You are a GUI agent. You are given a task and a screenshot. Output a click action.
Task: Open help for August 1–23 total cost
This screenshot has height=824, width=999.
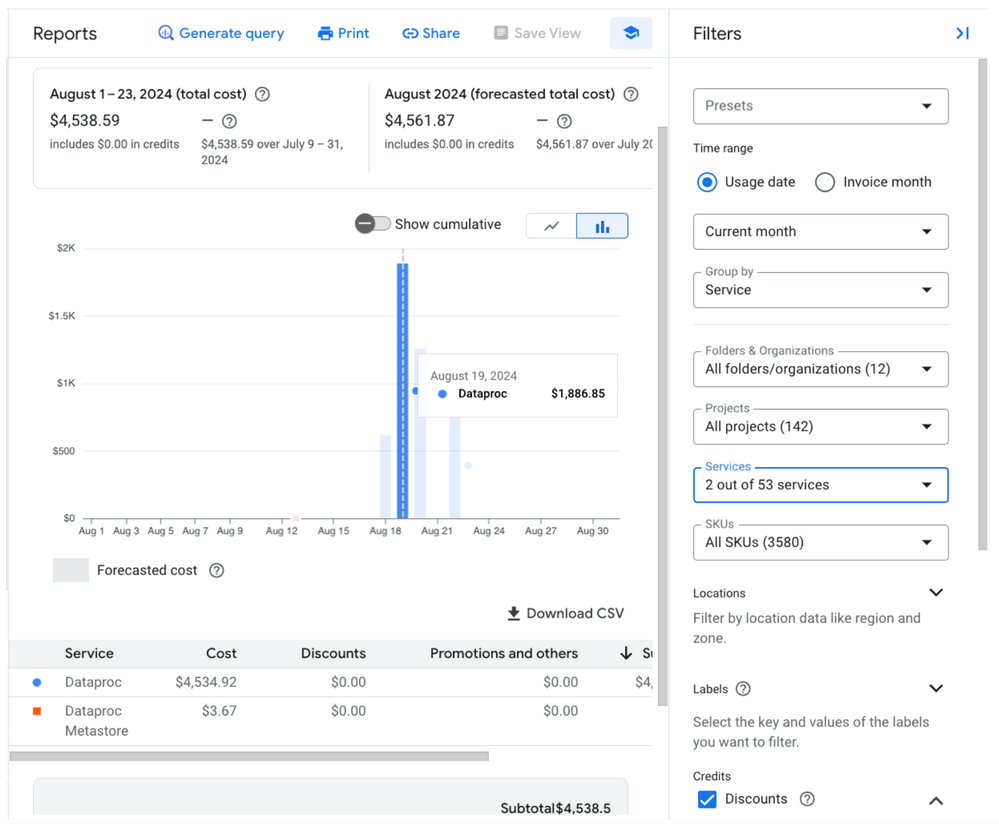point(262,94)
